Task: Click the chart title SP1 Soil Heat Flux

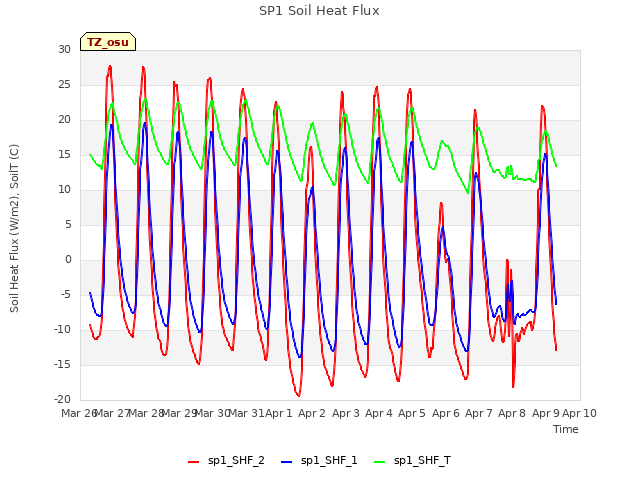Action: pyautogui.click(x=319, y=11)
